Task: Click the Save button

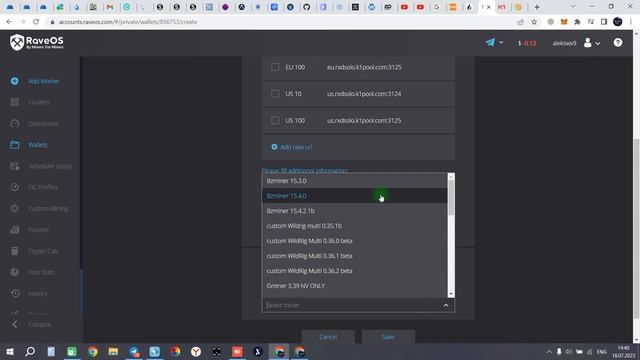Action: coord(388,337)
